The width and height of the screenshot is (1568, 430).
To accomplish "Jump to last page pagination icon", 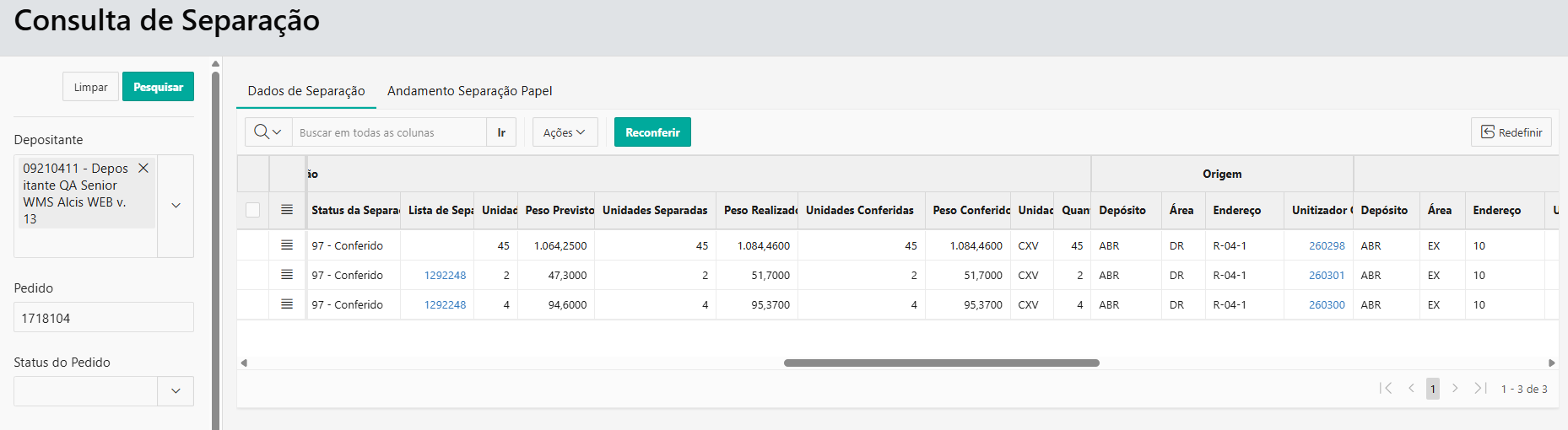I will [1480, 389].
